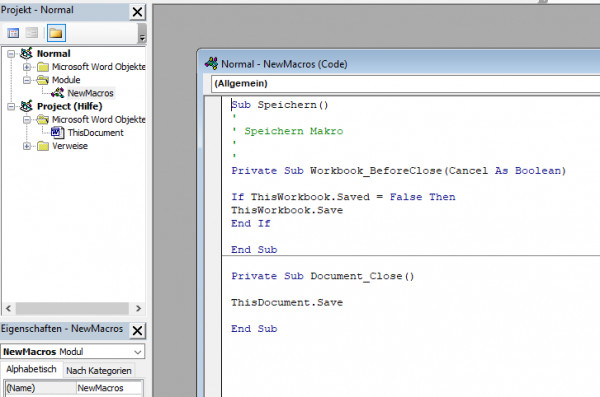Image resolution: width=600 pixels, height=397 pixels.
Task: Click the Module open-folder icon
Action: tap(43, 80)
